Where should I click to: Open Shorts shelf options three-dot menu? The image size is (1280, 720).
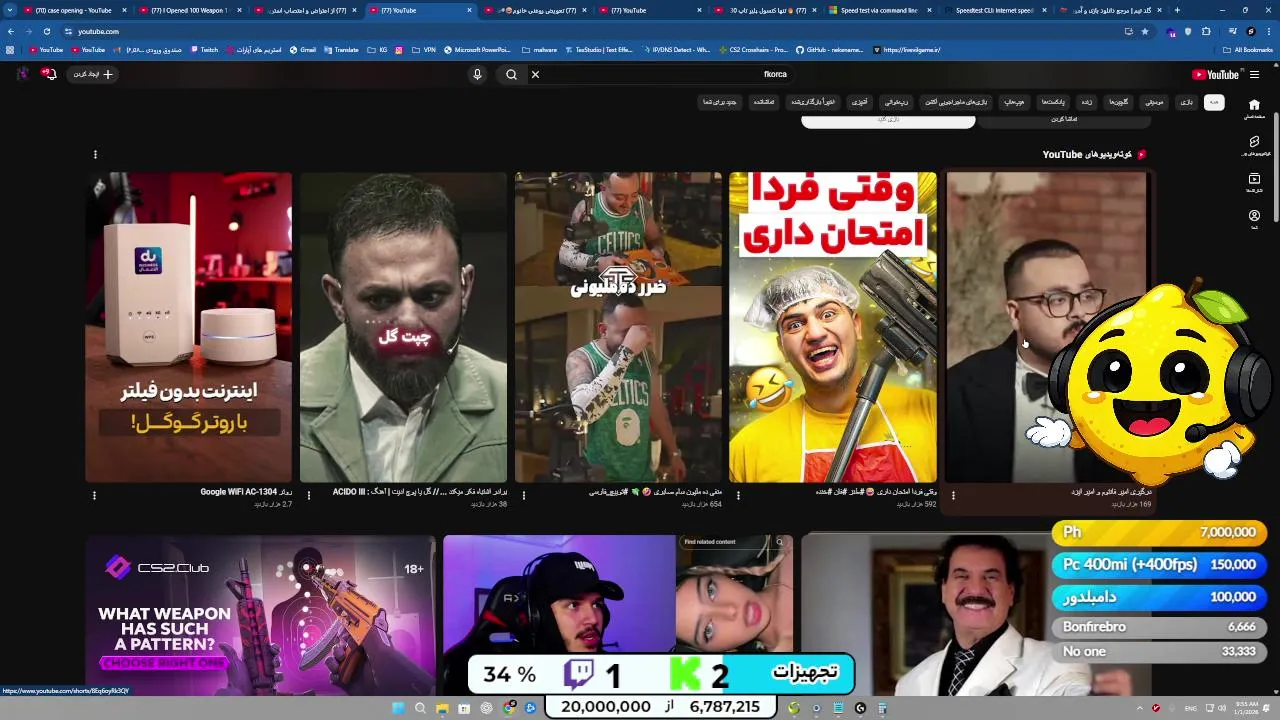[95, 154]
